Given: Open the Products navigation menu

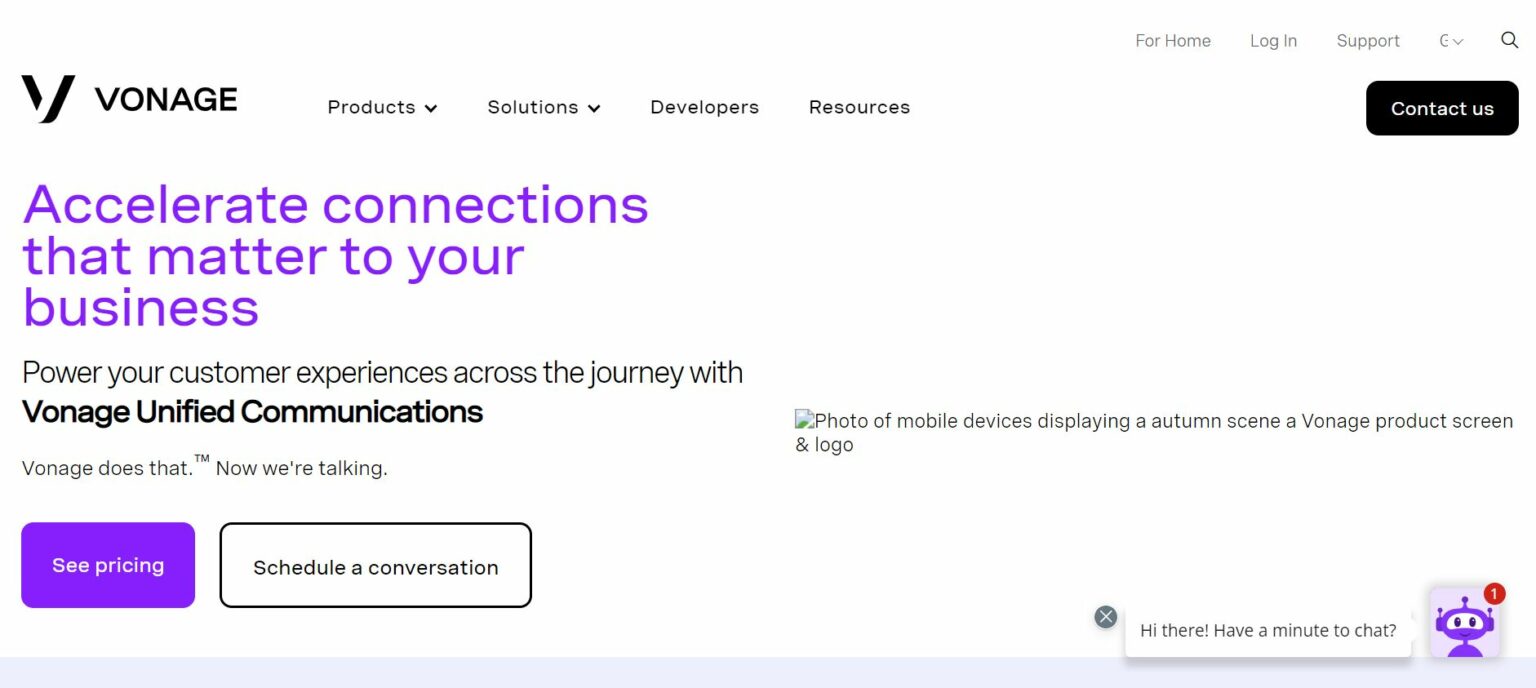Looking at the screenshot, I should pos(371,107).
